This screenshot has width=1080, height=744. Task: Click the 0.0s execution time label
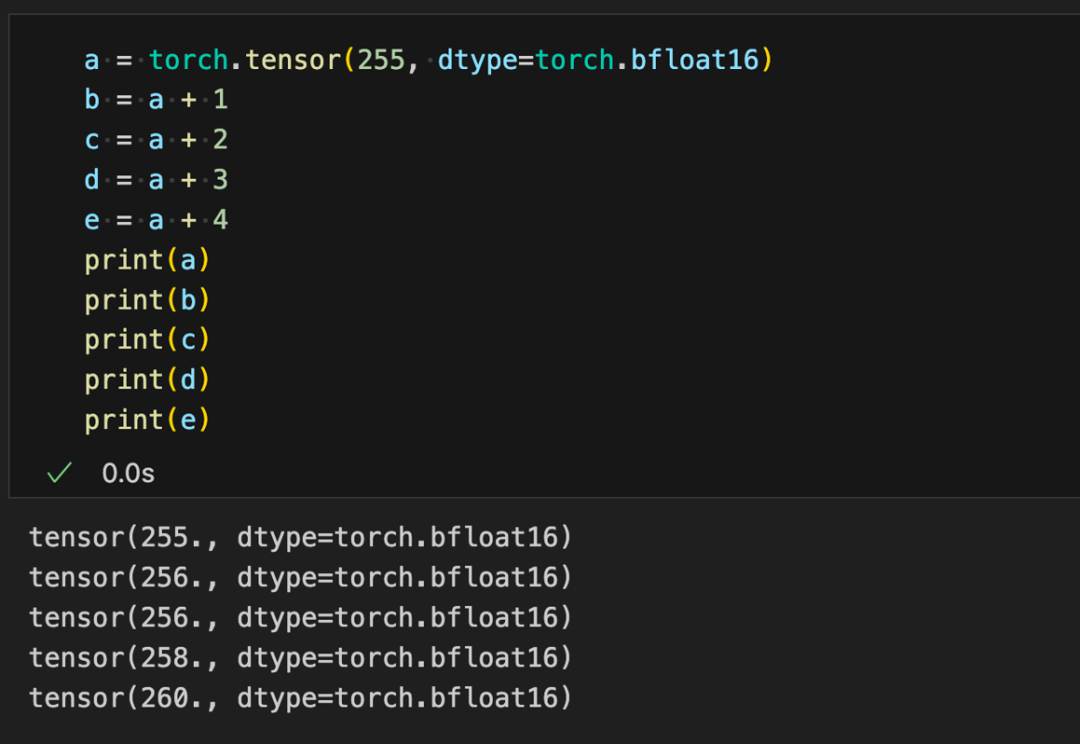[x=128, y=473]
